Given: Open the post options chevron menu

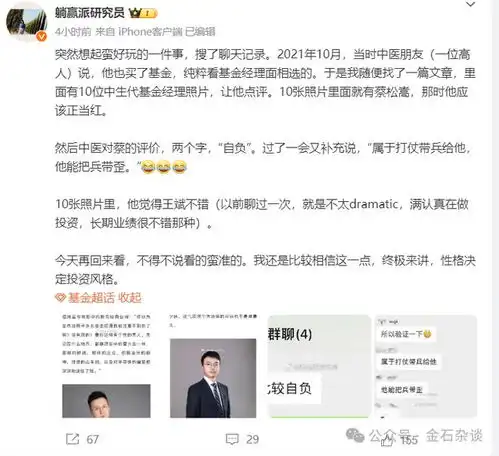Looking at the screenshot, I should tap(470, 4).
